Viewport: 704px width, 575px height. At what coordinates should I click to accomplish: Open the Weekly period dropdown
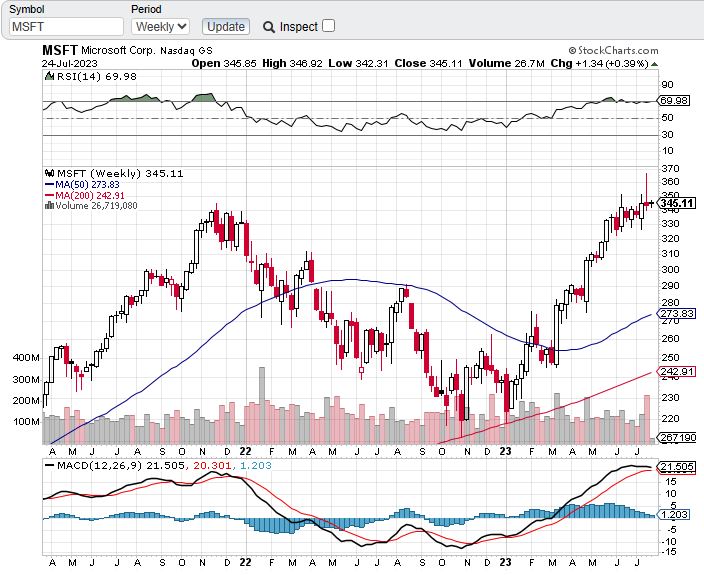tap(161, 26)
